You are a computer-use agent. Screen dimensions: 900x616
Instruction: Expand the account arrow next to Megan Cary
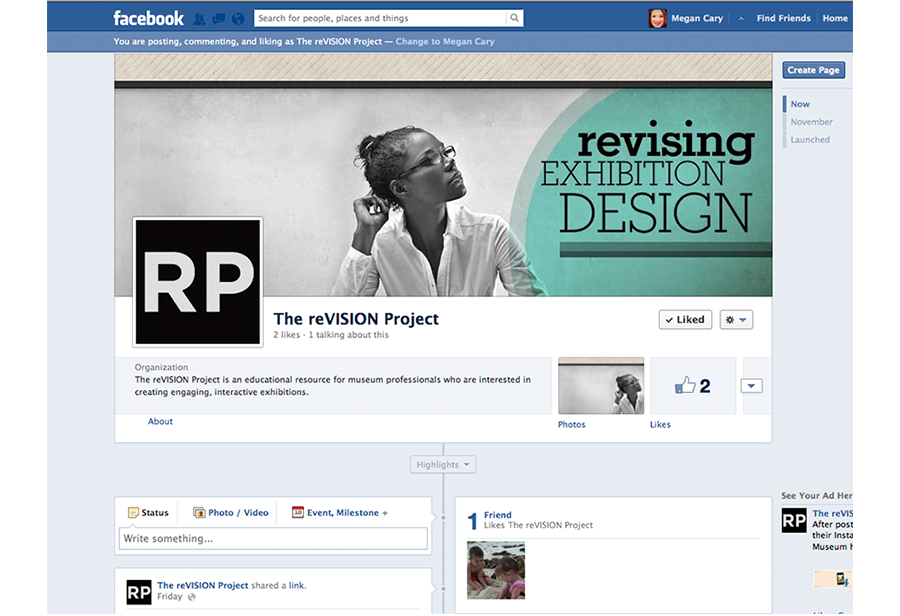click(x=741, y=18)
